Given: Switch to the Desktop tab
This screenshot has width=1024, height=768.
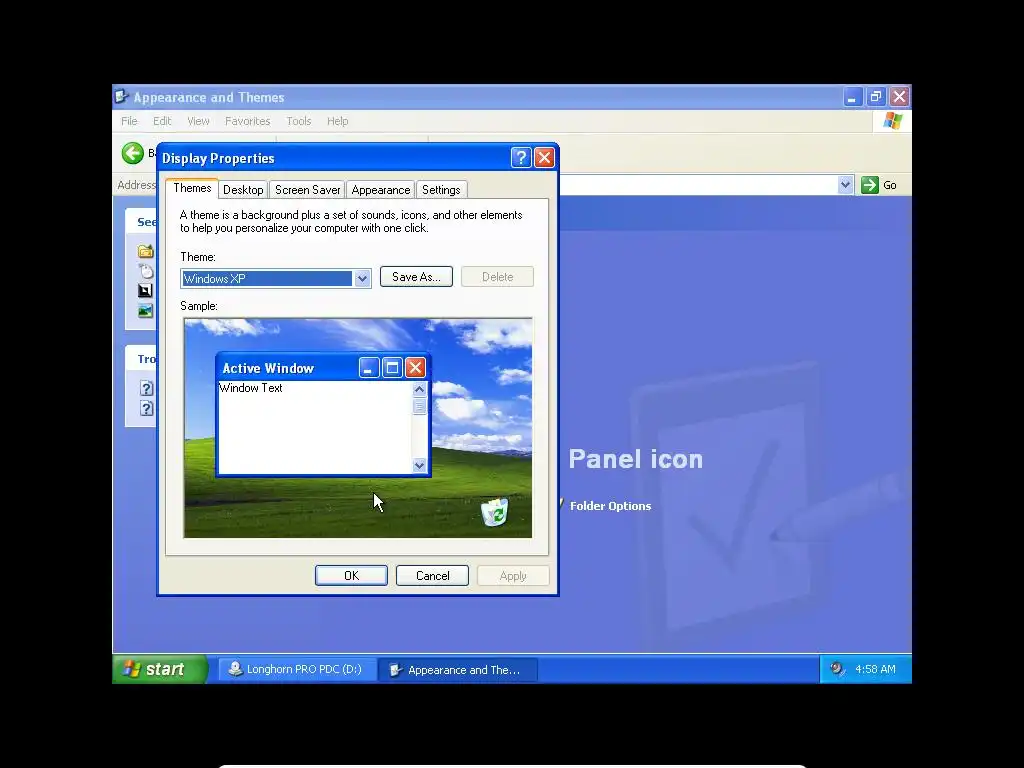Looking at the screenshot, I should click(243, 189).
